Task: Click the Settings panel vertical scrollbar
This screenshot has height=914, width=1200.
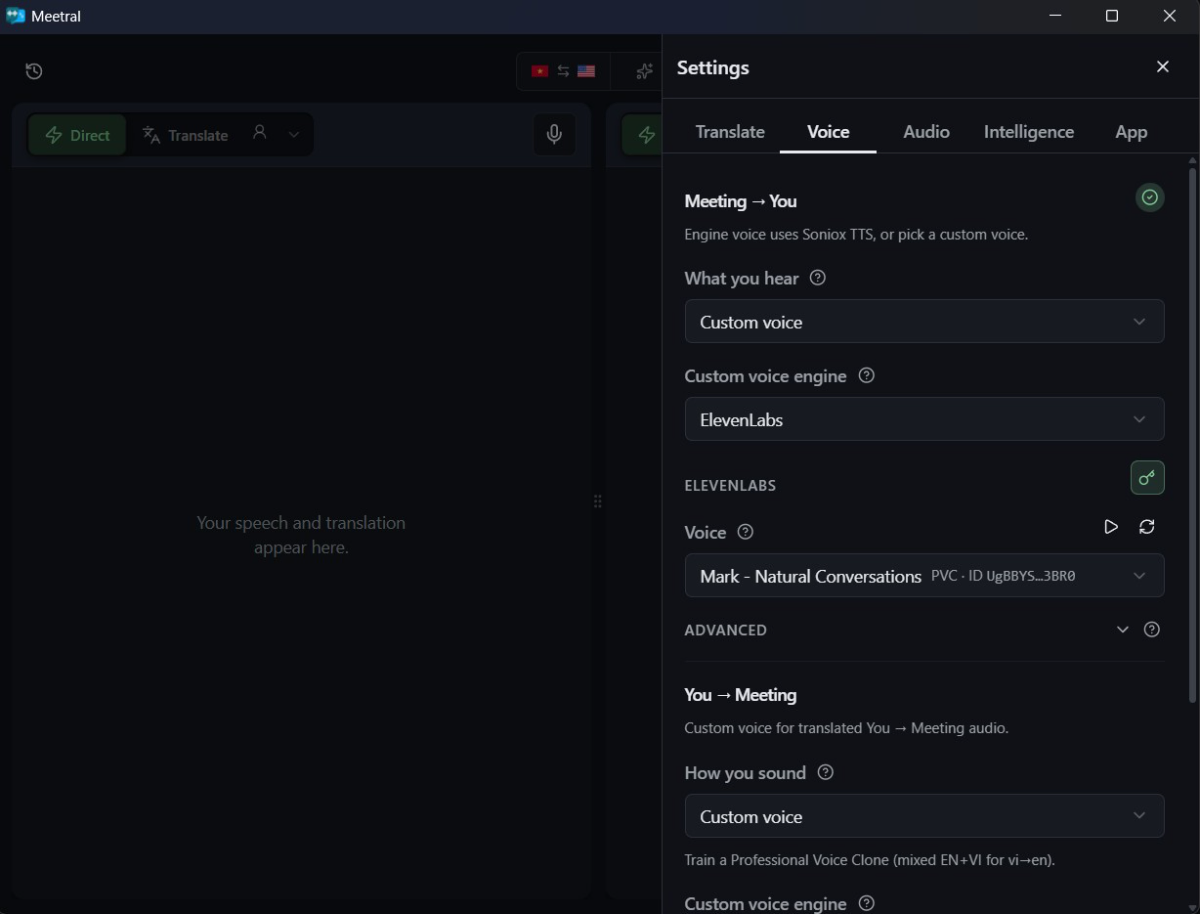Action: pos(1192,435)
